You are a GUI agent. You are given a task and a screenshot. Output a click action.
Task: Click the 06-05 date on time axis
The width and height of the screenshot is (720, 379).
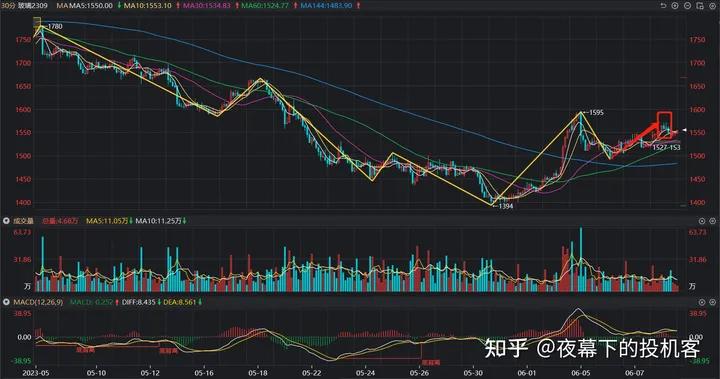[580, 373]
